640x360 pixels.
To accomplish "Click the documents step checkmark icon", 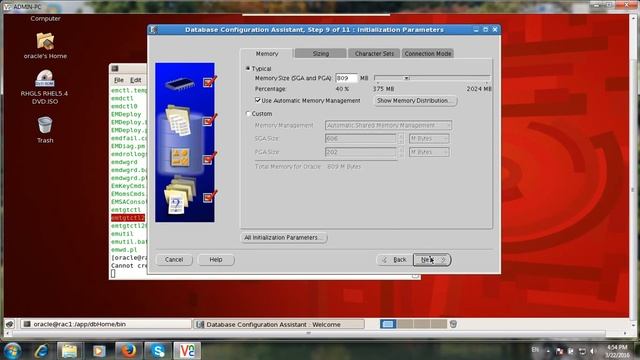I will click(209, 120).
